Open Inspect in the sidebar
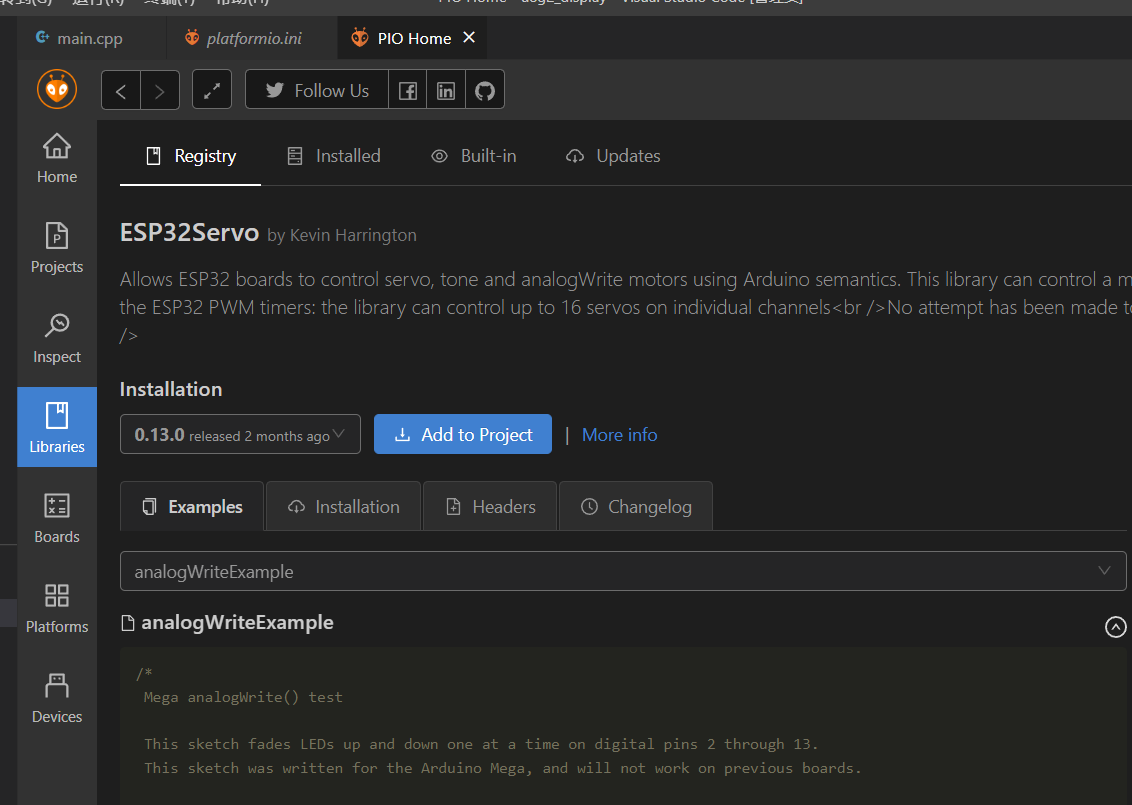1132x805 pixels. (x=57, y=338)
